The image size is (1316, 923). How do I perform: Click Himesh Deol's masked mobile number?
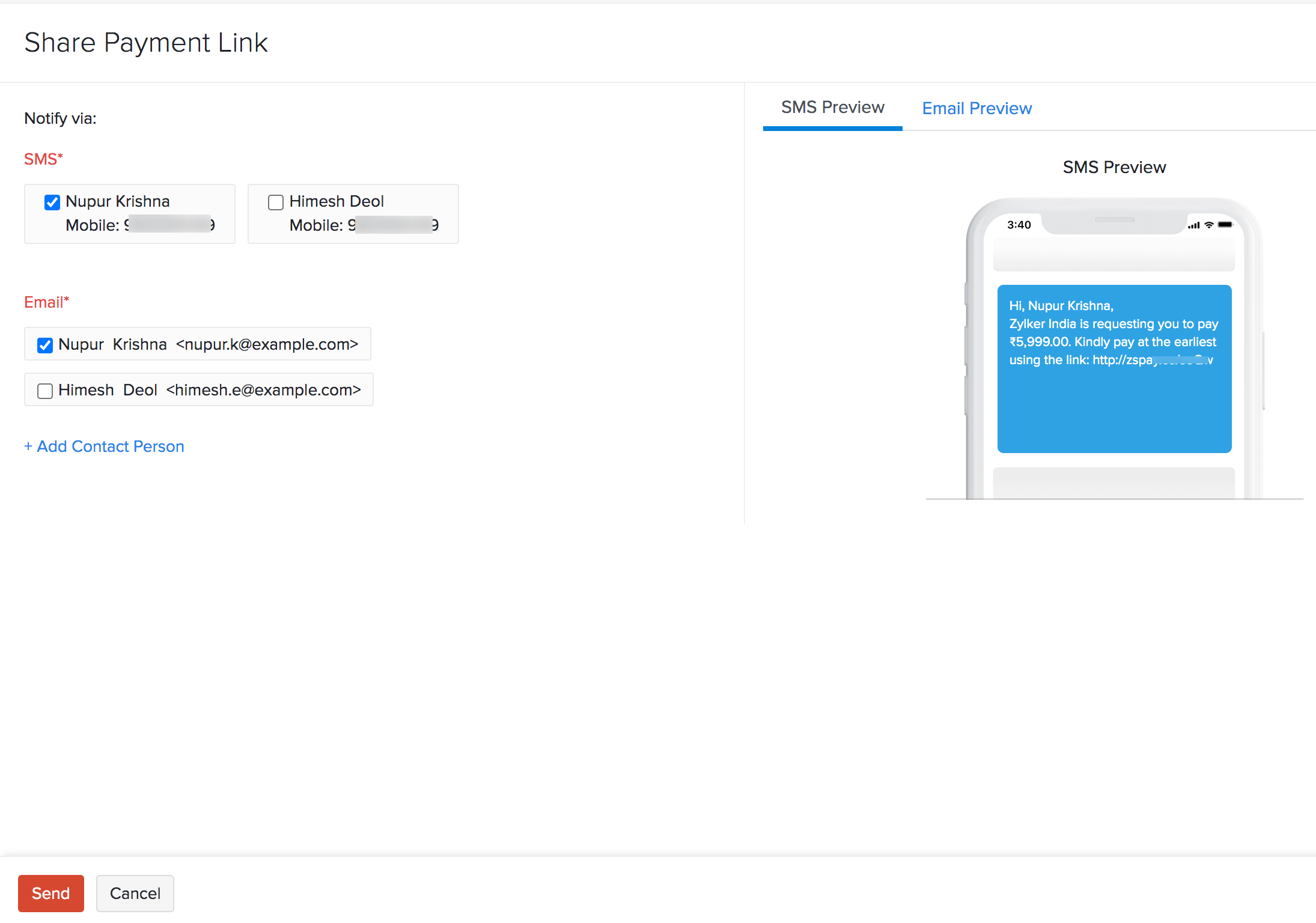click(x=394, y=225)
